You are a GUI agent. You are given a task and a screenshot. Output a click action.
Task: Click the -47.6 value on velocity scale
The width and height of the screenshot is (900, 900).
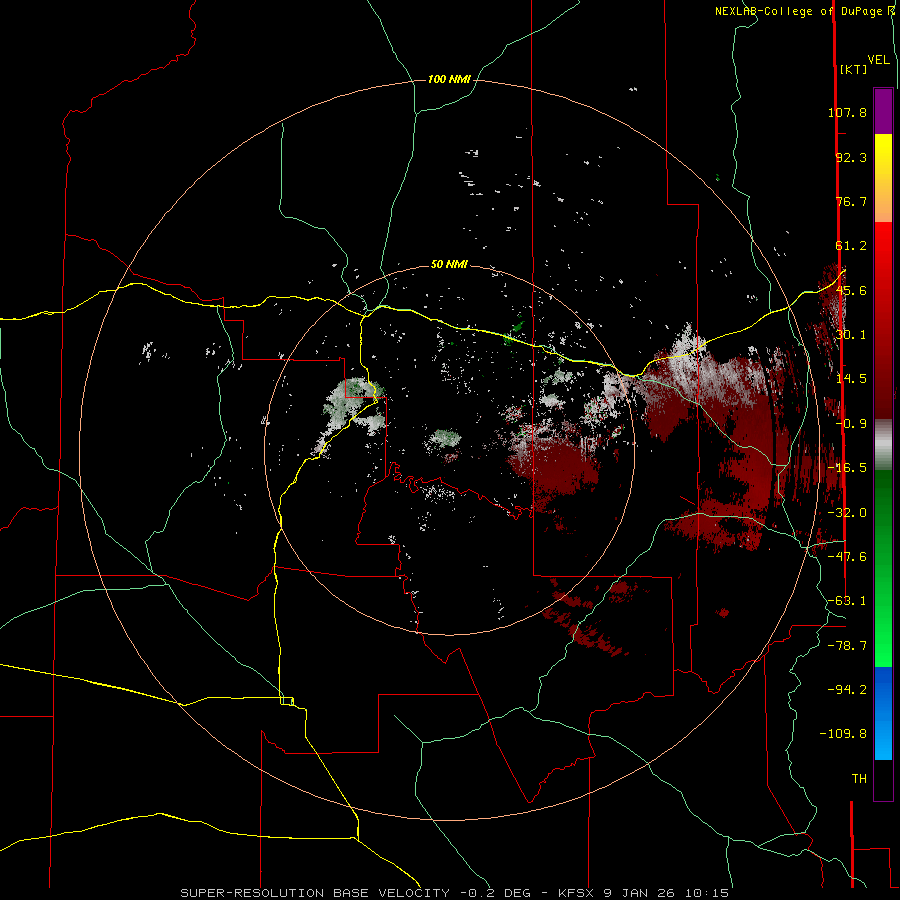[x=847, y=557]
